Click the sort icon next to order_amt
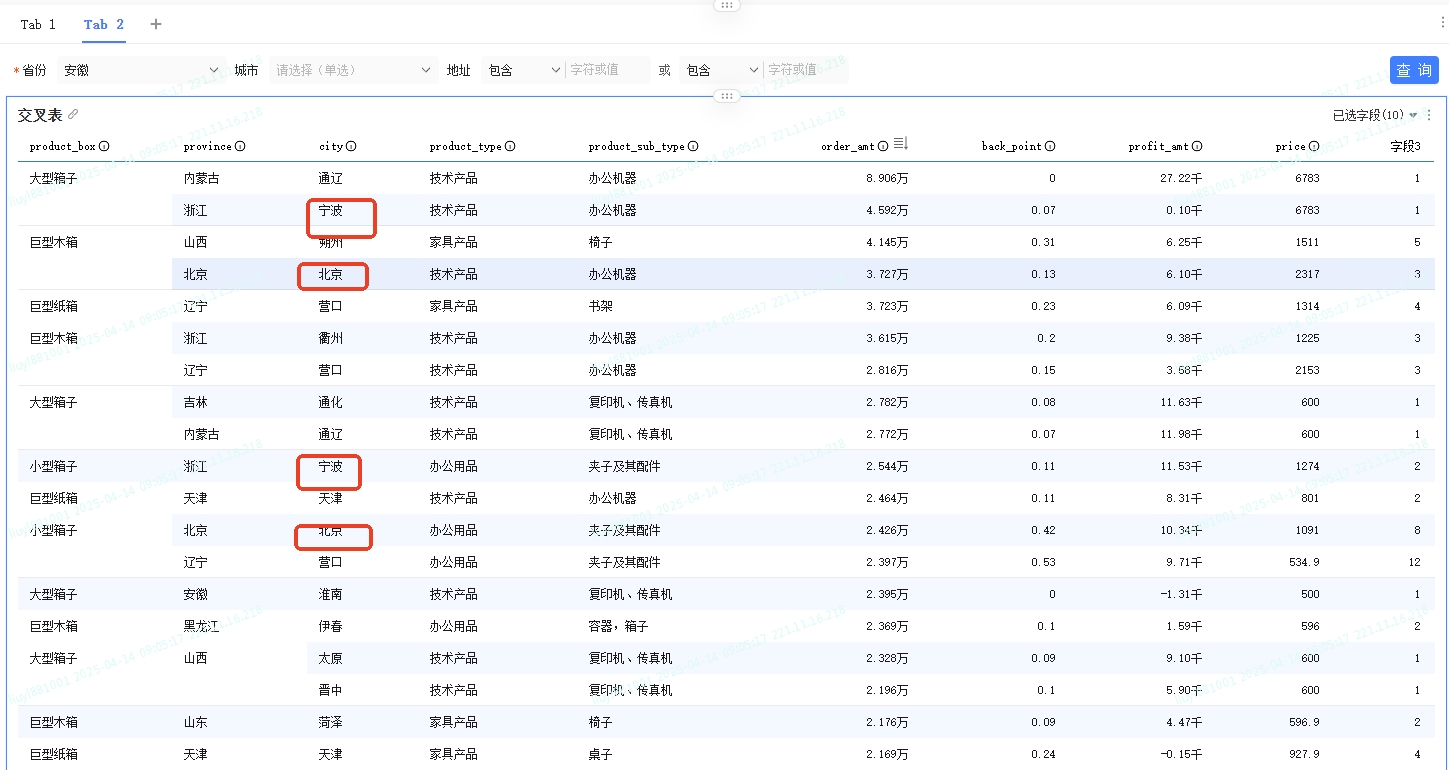Screen dimensions: 1449x770 click(x=900, y=145)
